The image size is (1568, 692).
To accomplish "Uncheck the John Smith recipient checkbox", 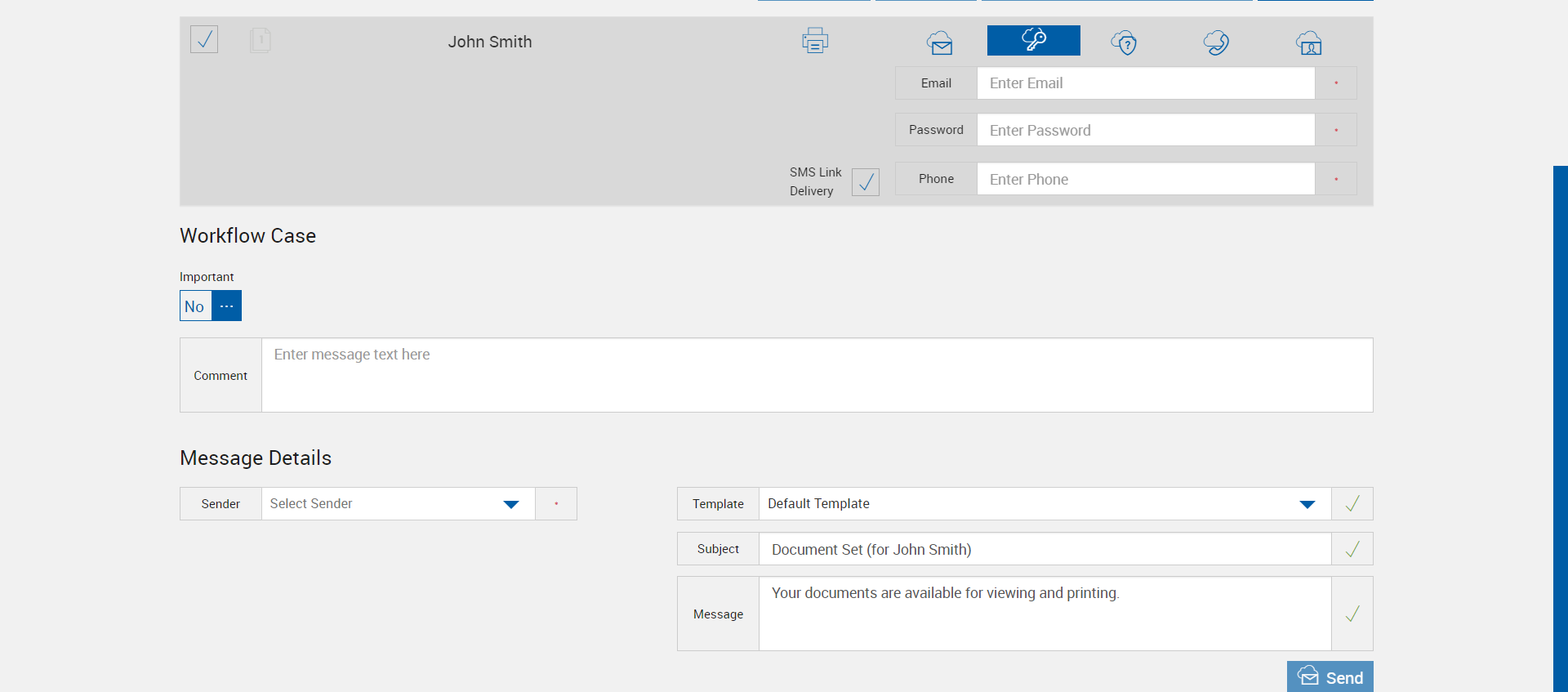I will [204, 39].
